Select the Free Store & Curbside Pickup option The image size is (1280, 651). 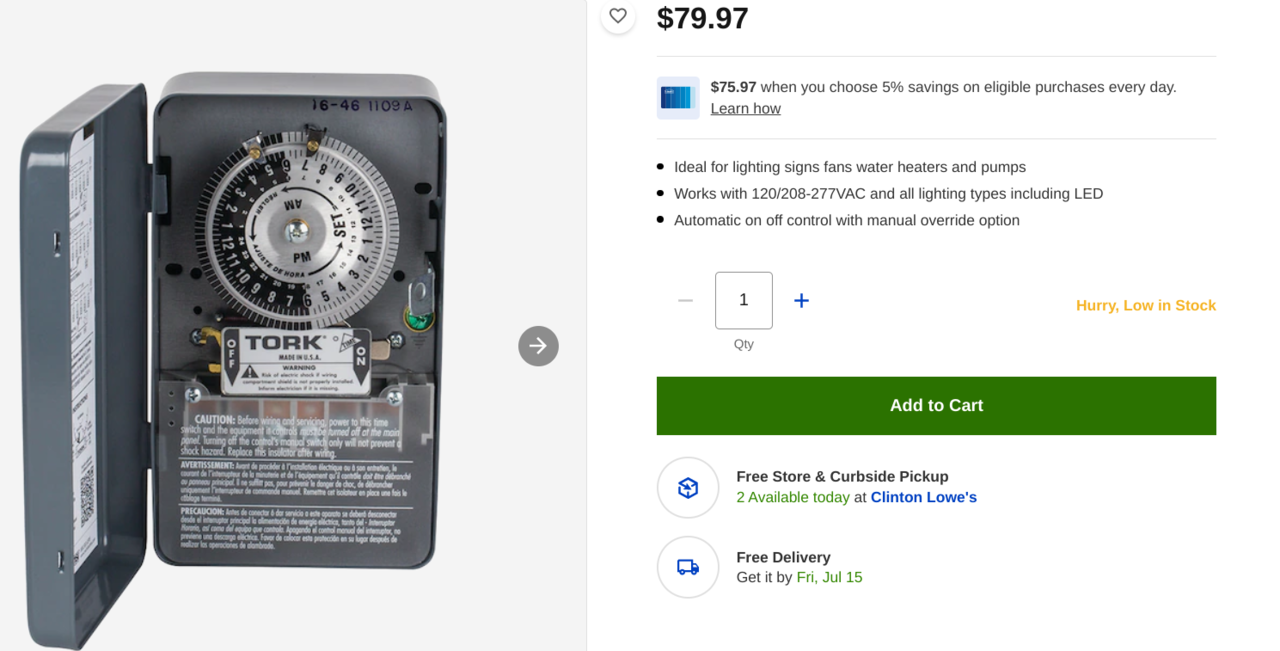pos(842,477)
